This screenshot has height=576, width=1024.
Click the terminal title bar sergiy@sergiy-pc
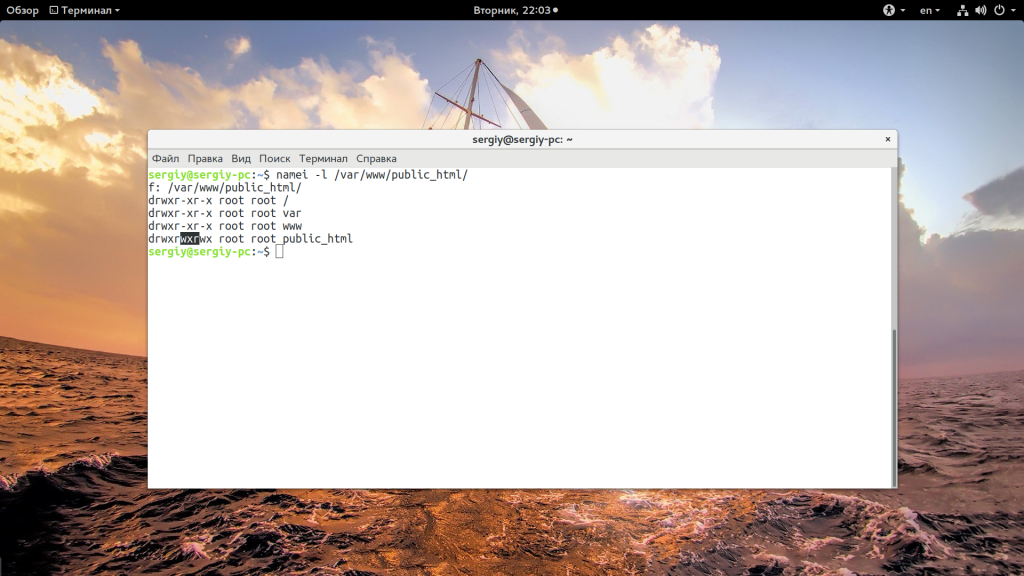(523, 140)
